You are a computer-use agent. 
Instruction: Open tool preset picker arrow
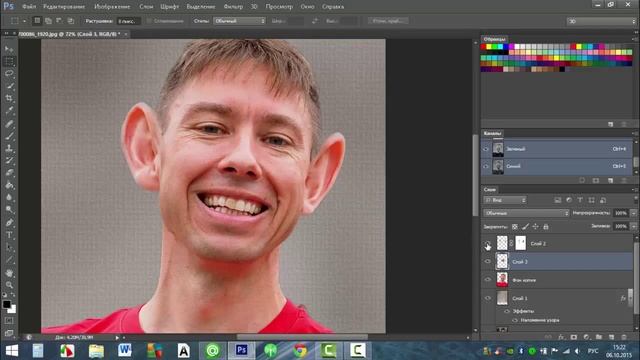point(24,21)
